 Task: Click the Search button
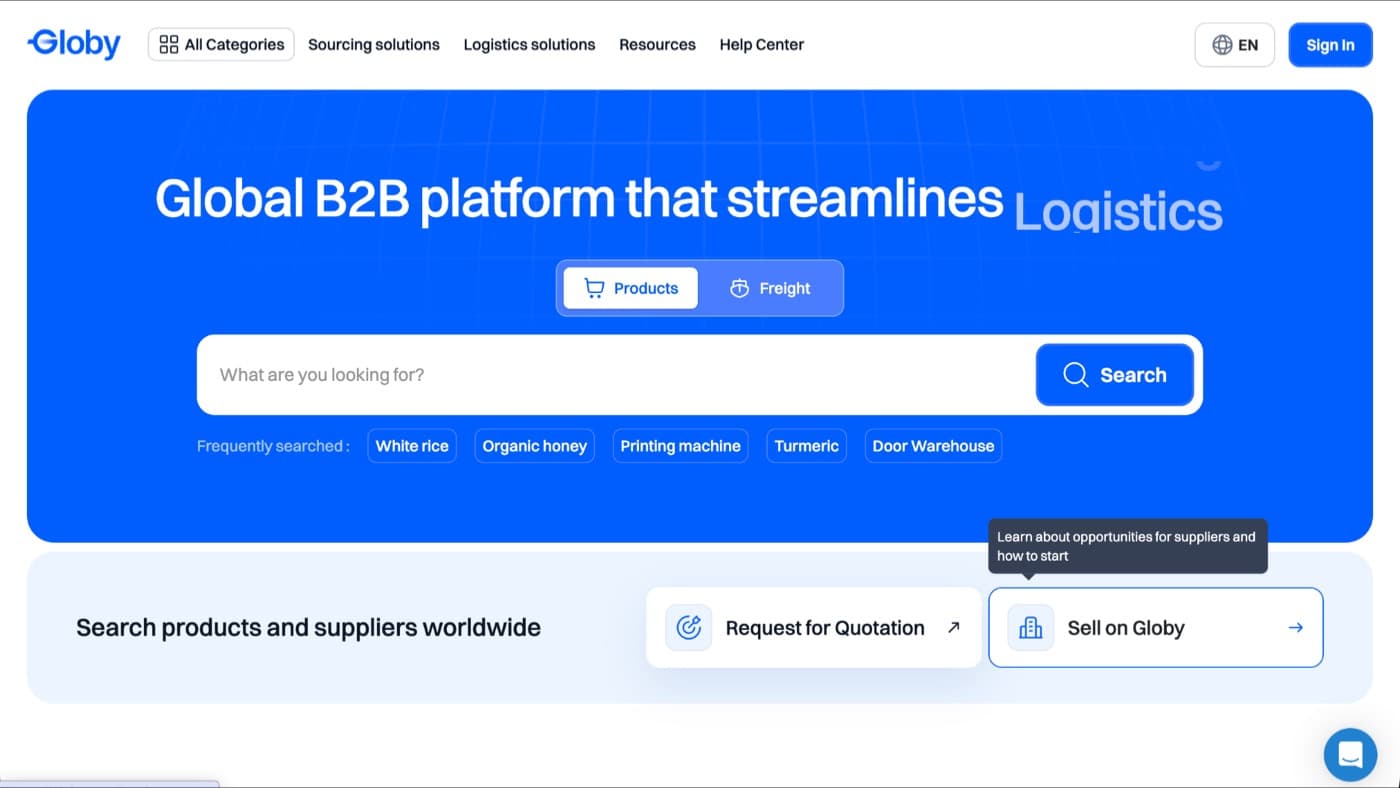[1114, 375]
